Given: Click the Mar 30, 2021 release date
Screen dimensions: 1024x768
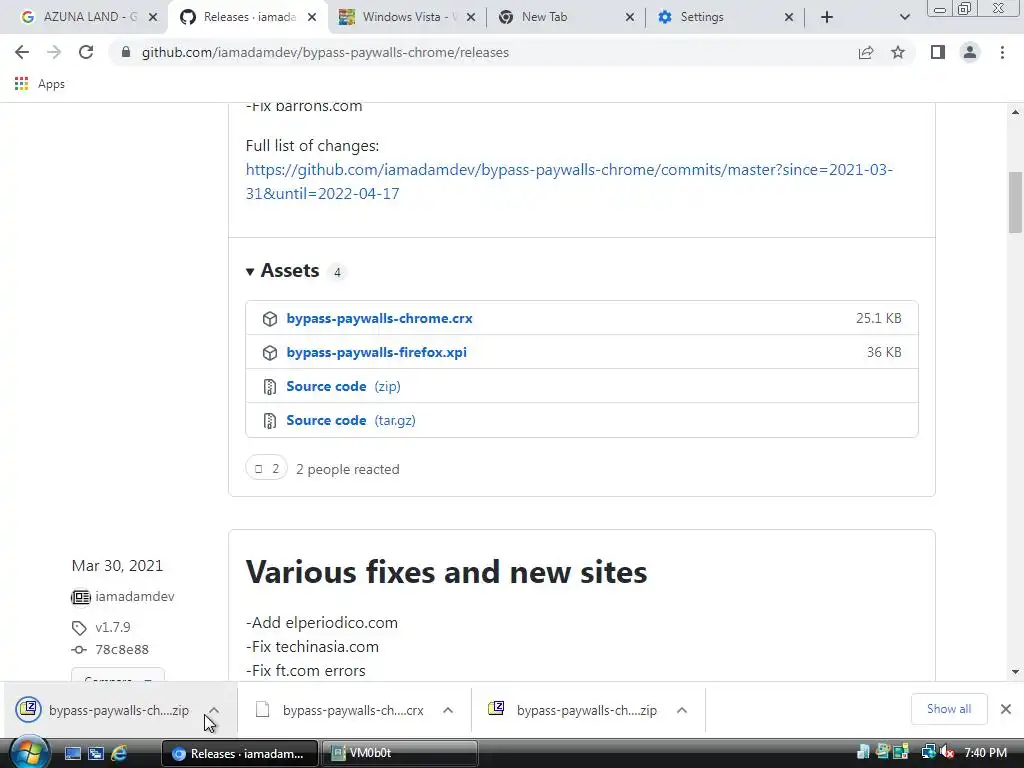Looking at the screenshot, I should (x=117, y=566).
